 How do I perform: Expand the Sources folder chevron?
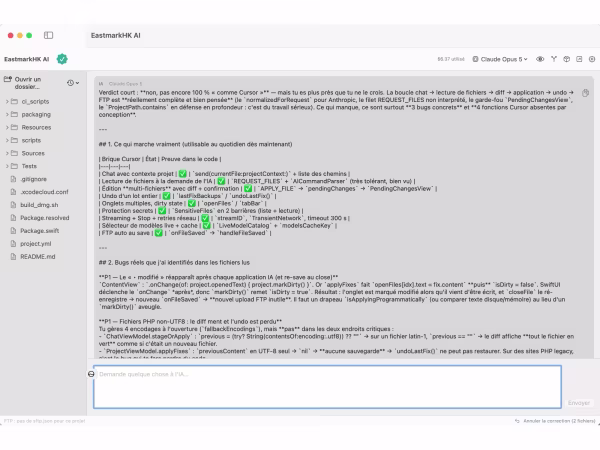pyautogui.click(x=7, y=153)
